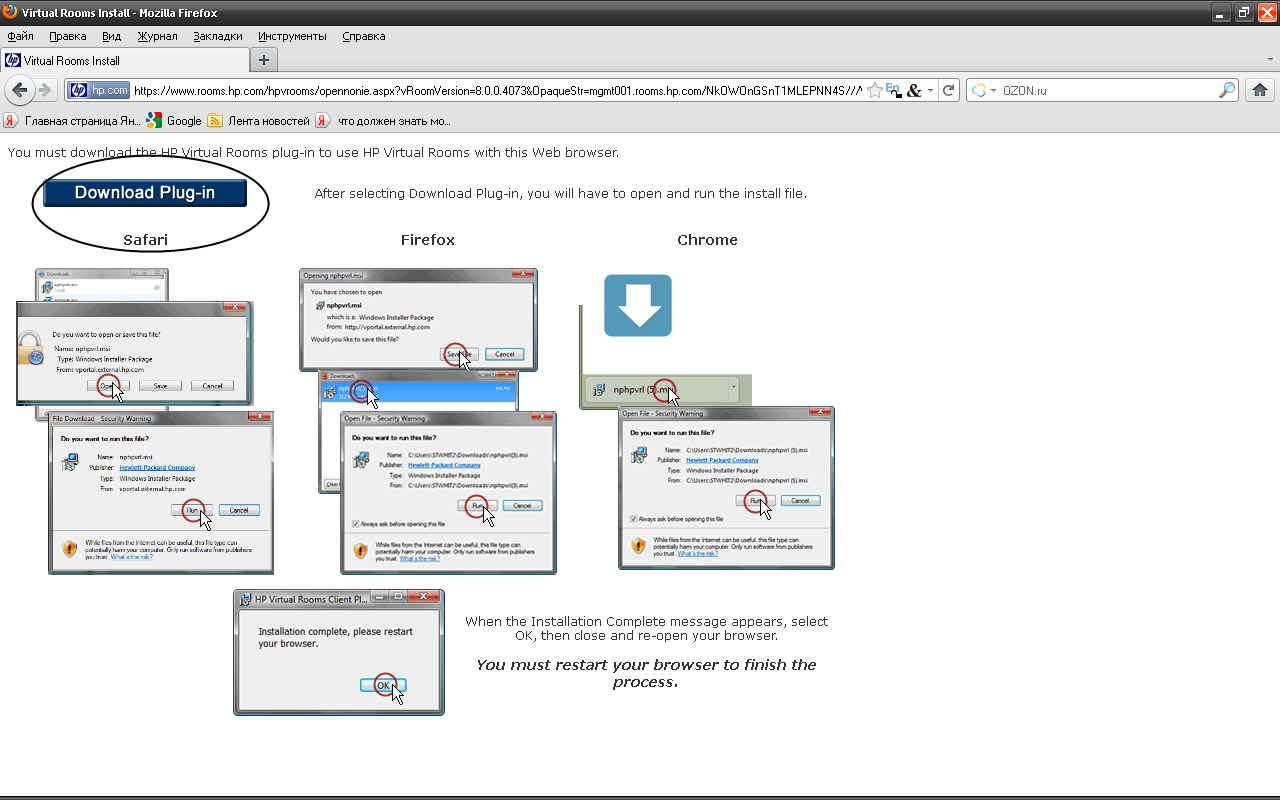The width and height of the screenshot is (1280, 800).
Task: Click the En translate icon in address bar
Action: pos(894,90)
